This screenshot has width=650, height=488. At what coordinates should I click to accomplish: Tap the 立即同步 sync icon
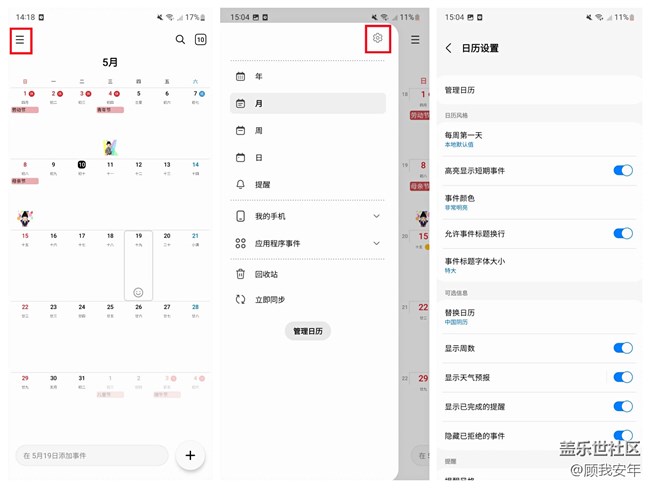click(x=240, y=299)
